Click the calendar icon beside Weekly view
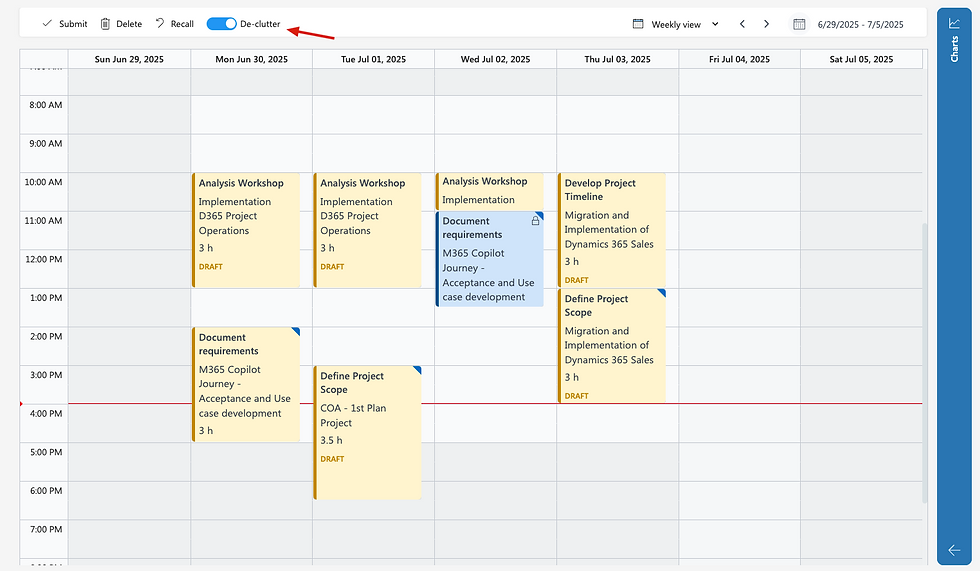Image resolution: width=980 pixels, height=571 pixels. tap(638, 24)
